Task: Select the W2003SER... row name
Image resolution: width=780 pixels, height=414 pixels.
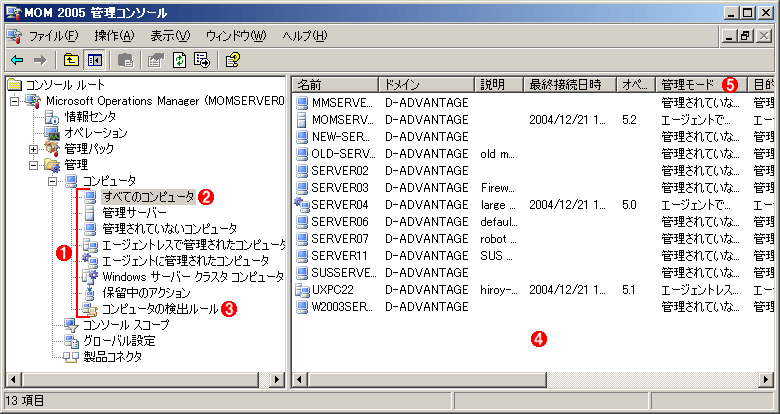Action: click(342, 307)
